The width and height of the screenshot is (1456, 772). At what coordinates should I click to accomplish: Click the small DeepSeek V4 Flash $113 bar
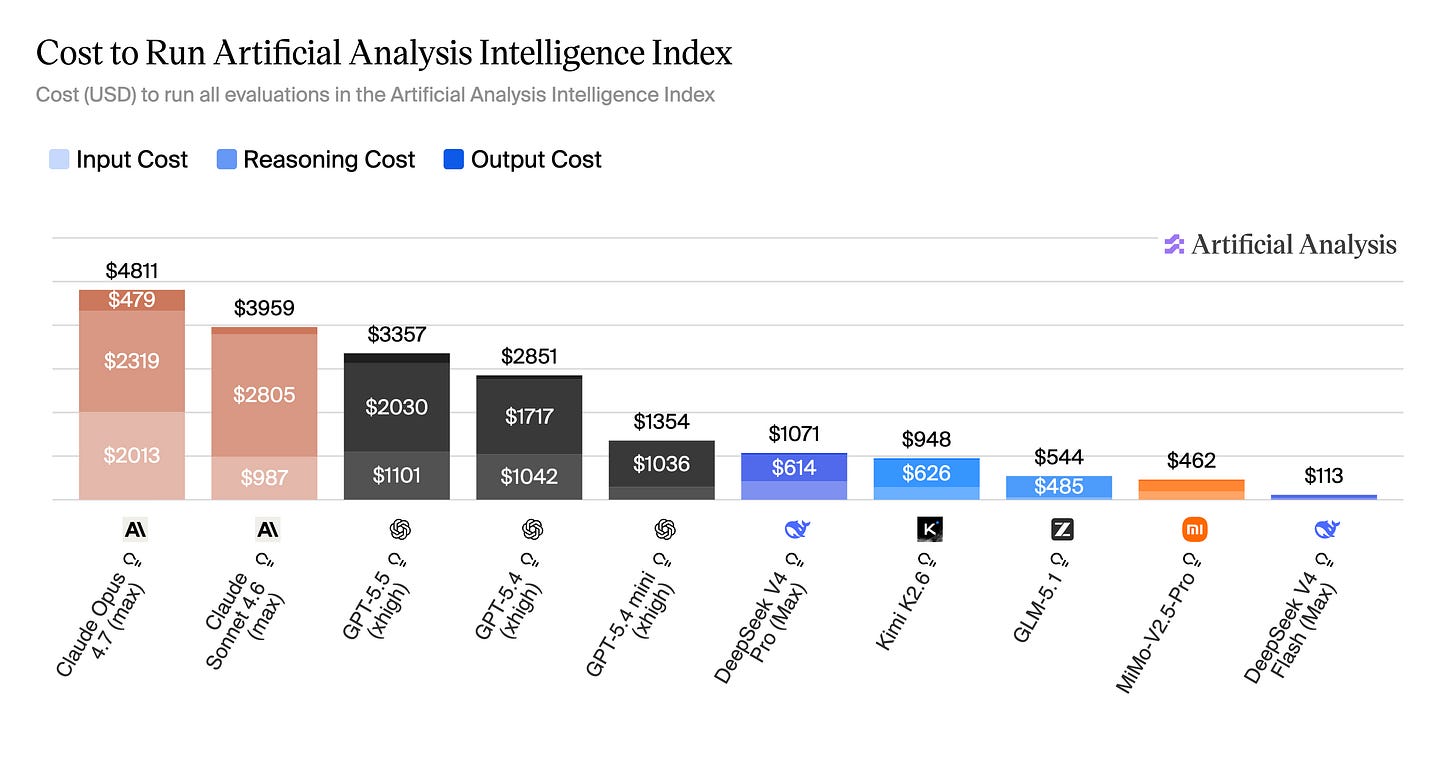coord(1324,497)
